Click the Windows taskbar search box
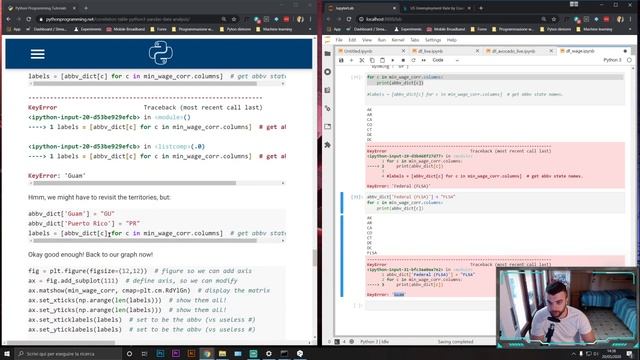This screenshot has height=360, width=640. [x=69, y=353]
